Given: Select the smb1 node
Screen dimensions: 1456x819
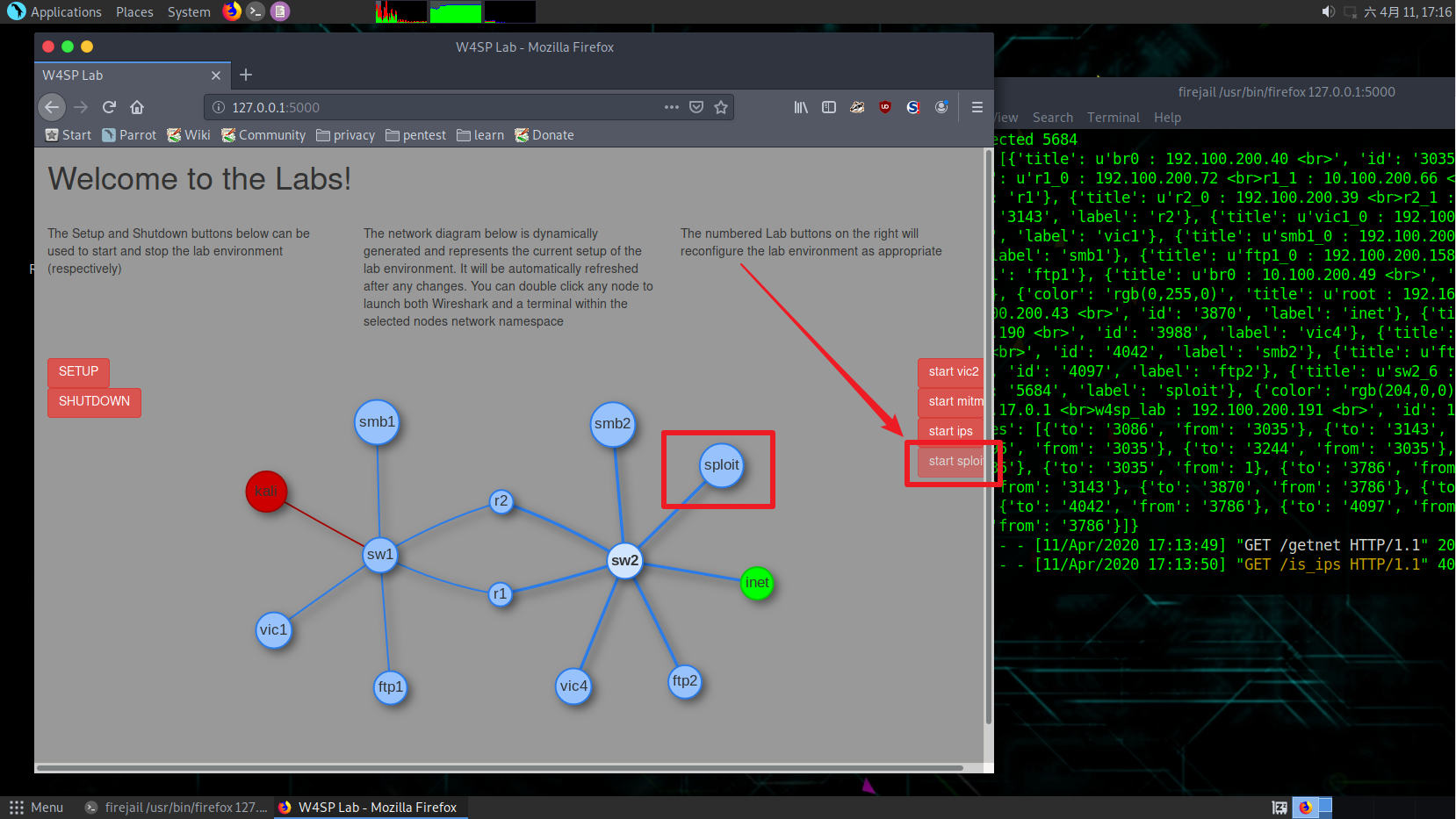Looking at the screenshot, I should coord(378,422).
